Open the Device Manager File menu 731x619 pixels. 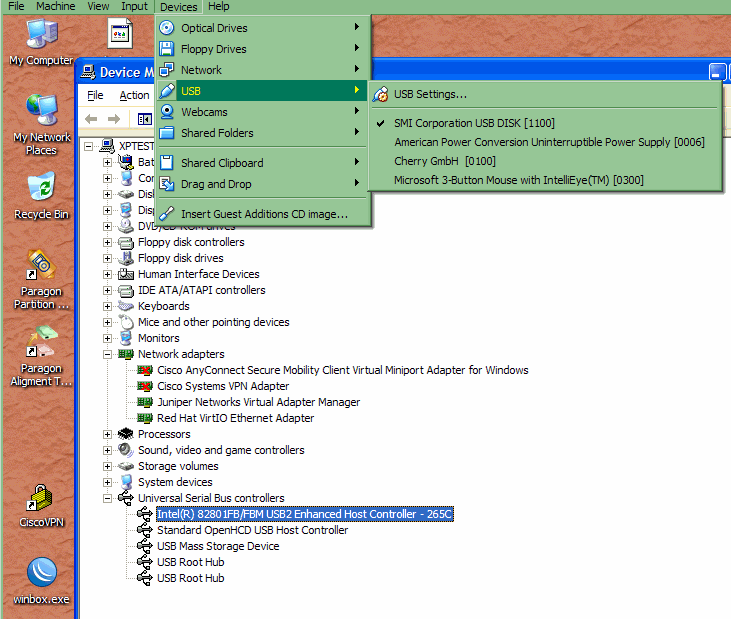click(x=95, y=95)
